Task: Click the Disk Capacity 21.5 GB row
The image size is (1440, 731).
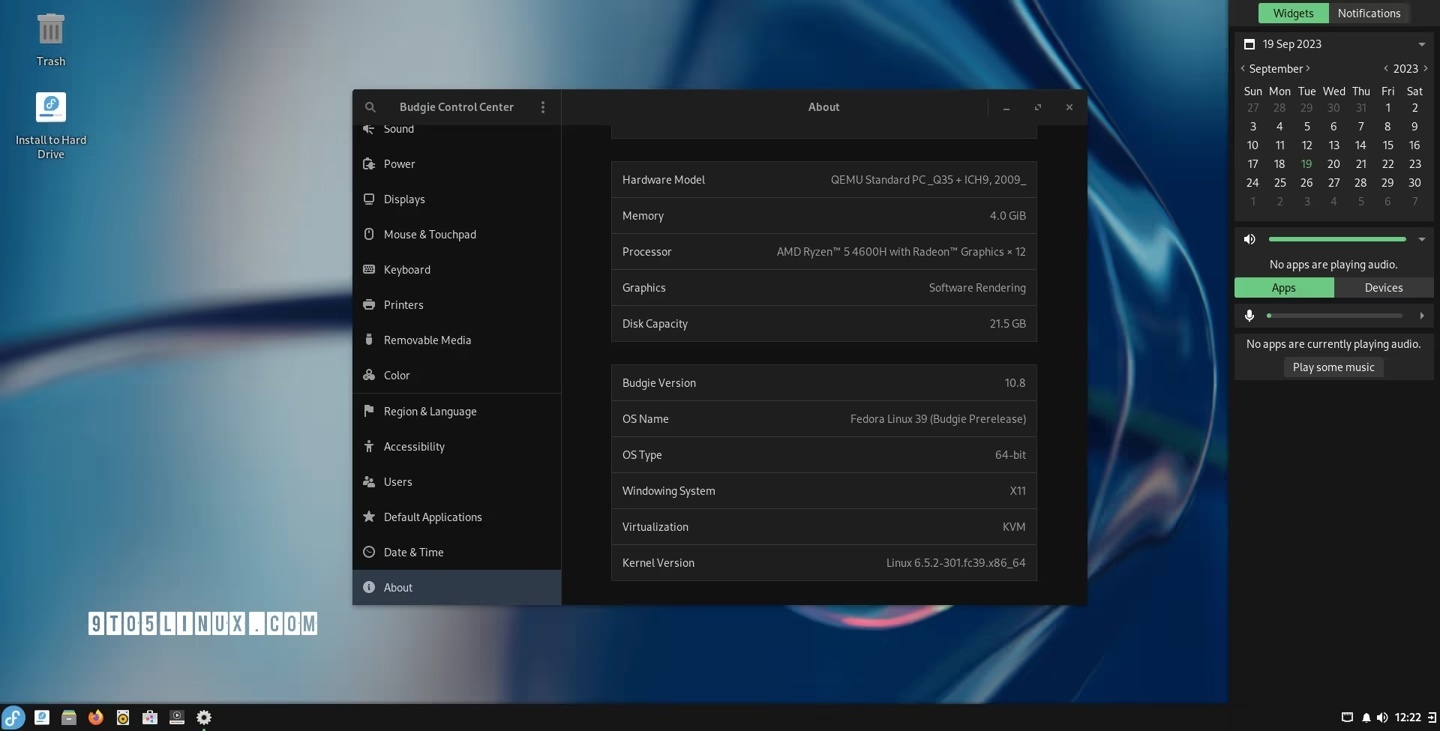Action: [824, 324]
